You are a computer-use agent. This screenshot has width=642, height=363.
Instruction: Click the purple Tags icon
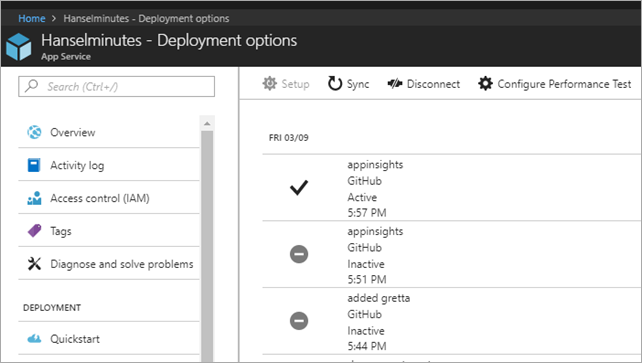(34, 231)
